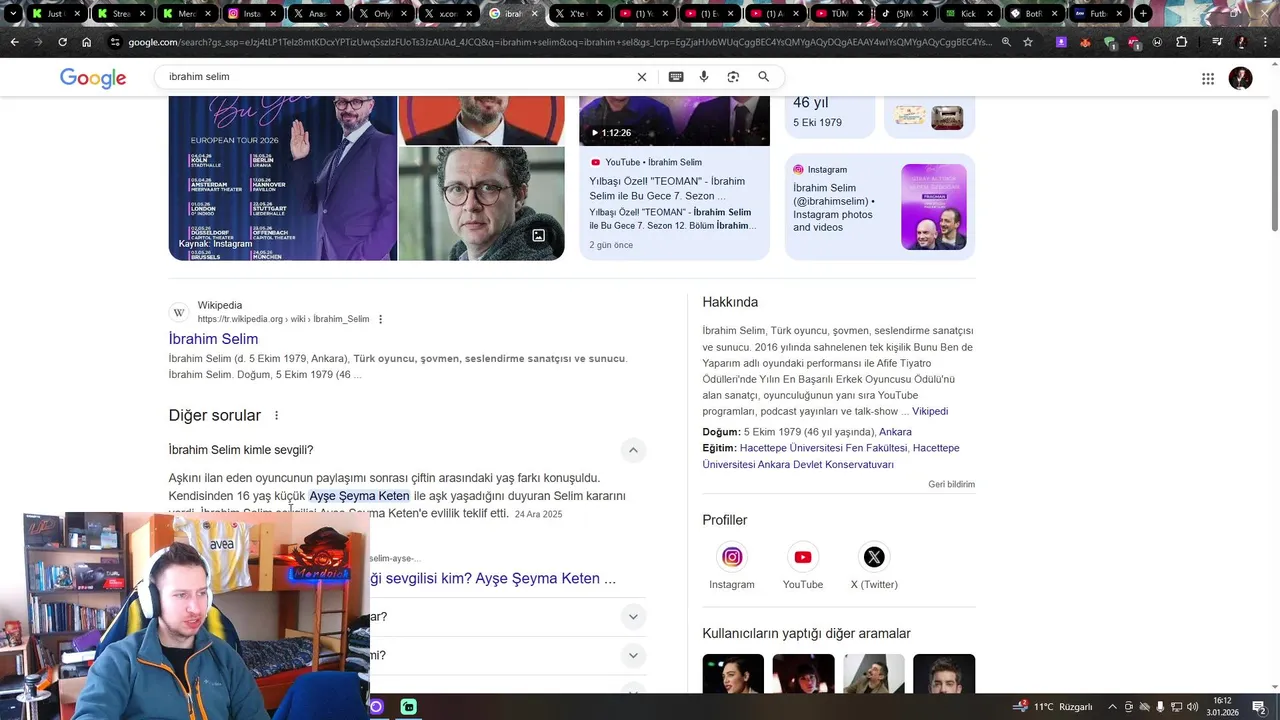Play the Yılbaşı Özel TEOMAN video thumbnail

(675, 121)
